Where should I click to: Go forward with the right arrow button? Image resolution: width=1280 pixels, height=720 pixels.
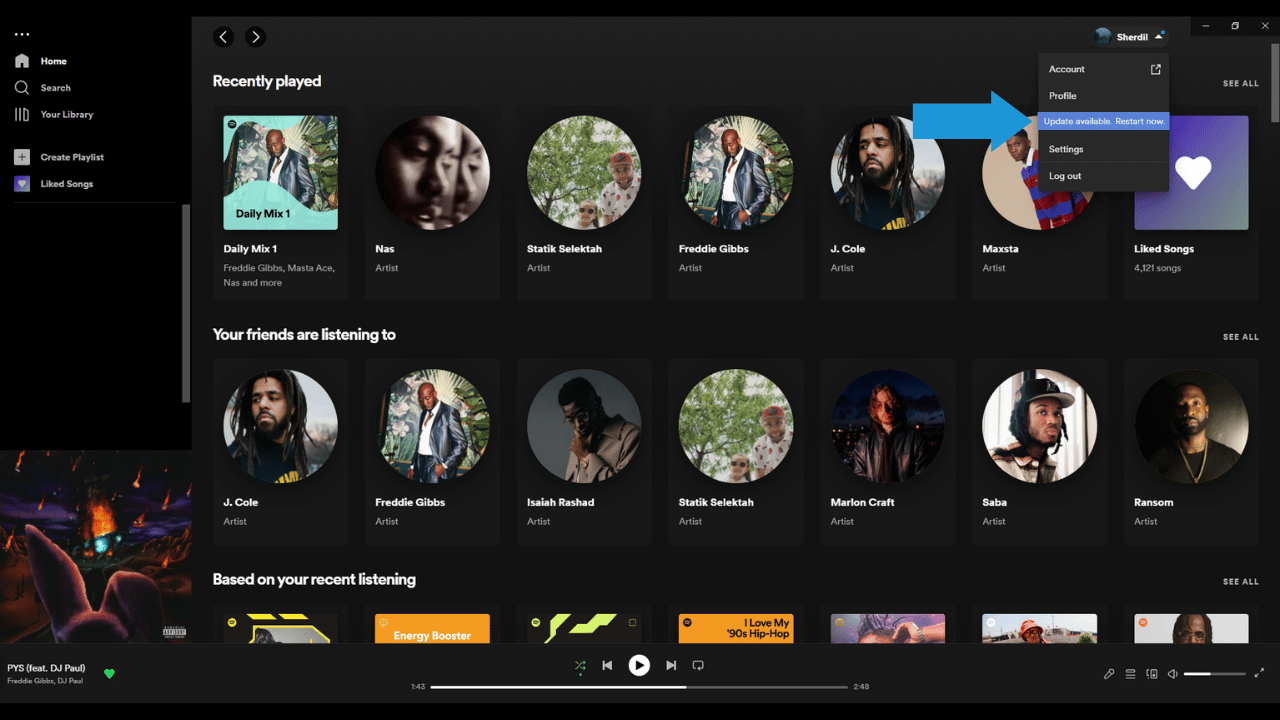click(x=256, y=37)
